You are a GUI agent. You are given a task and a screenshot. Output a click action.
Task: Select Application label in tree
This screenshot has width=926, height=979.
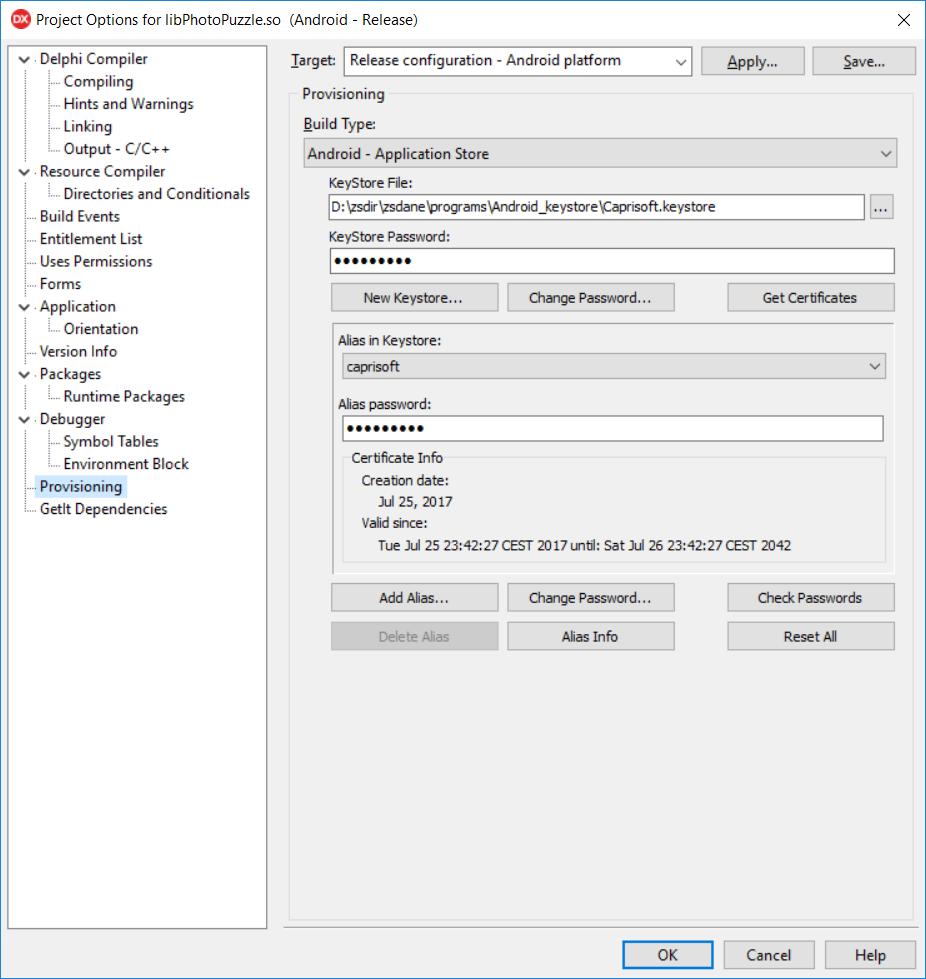pos(77,306)
